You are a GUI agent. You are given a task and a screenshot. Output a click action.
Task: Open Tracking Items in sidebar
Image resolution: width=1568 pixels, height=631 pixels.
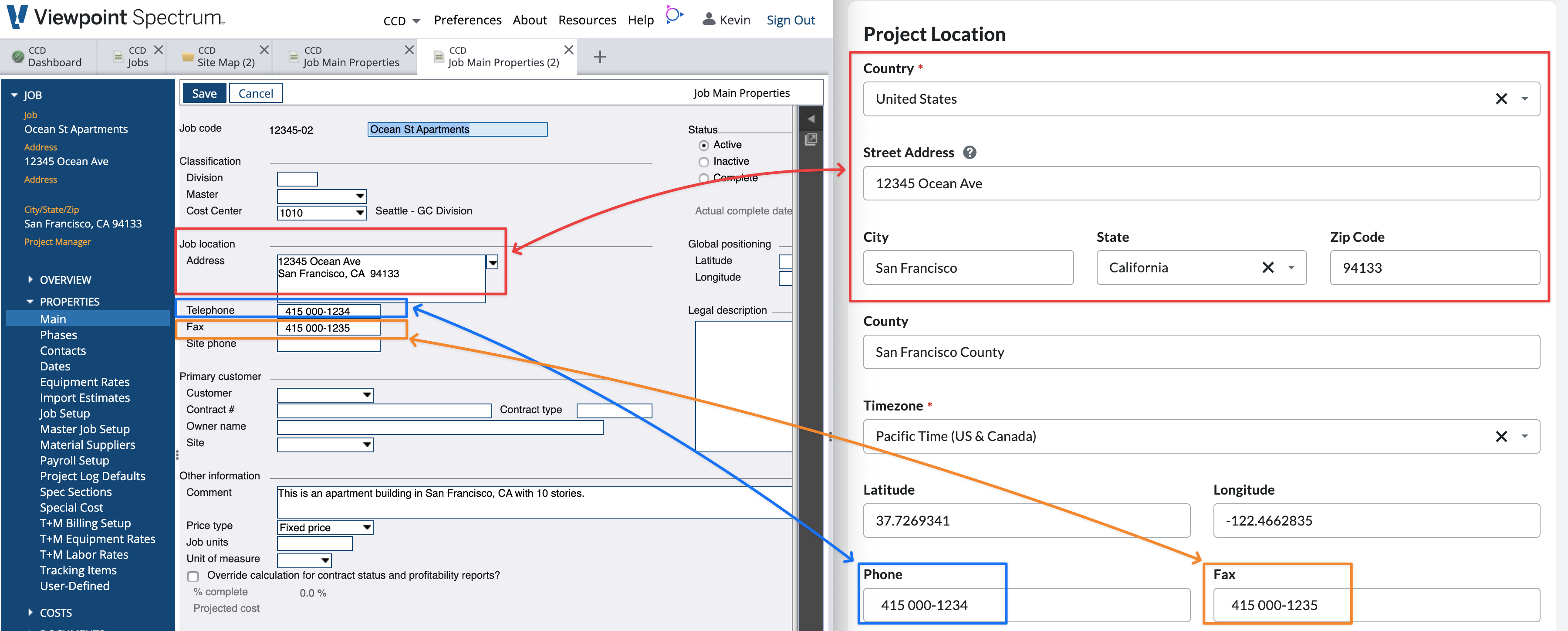pos(78,571)
